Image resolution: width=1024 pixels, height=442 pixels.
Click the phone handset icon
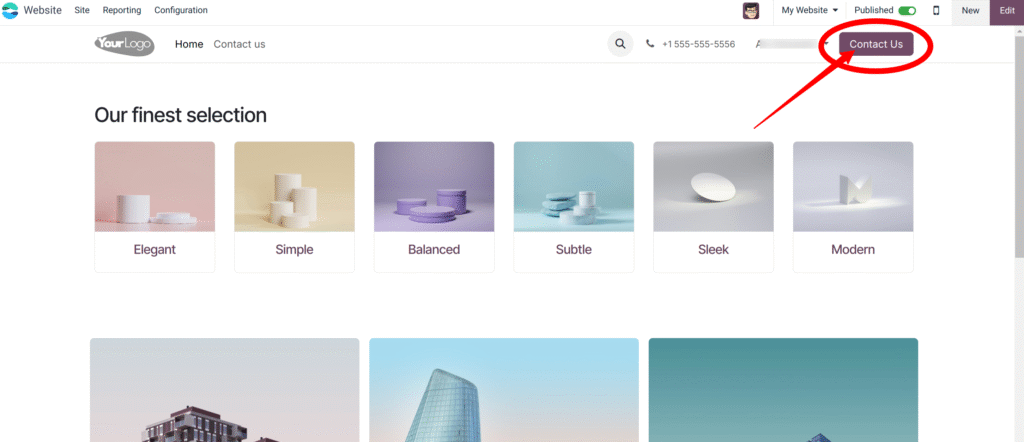click(x=650, y=44)
